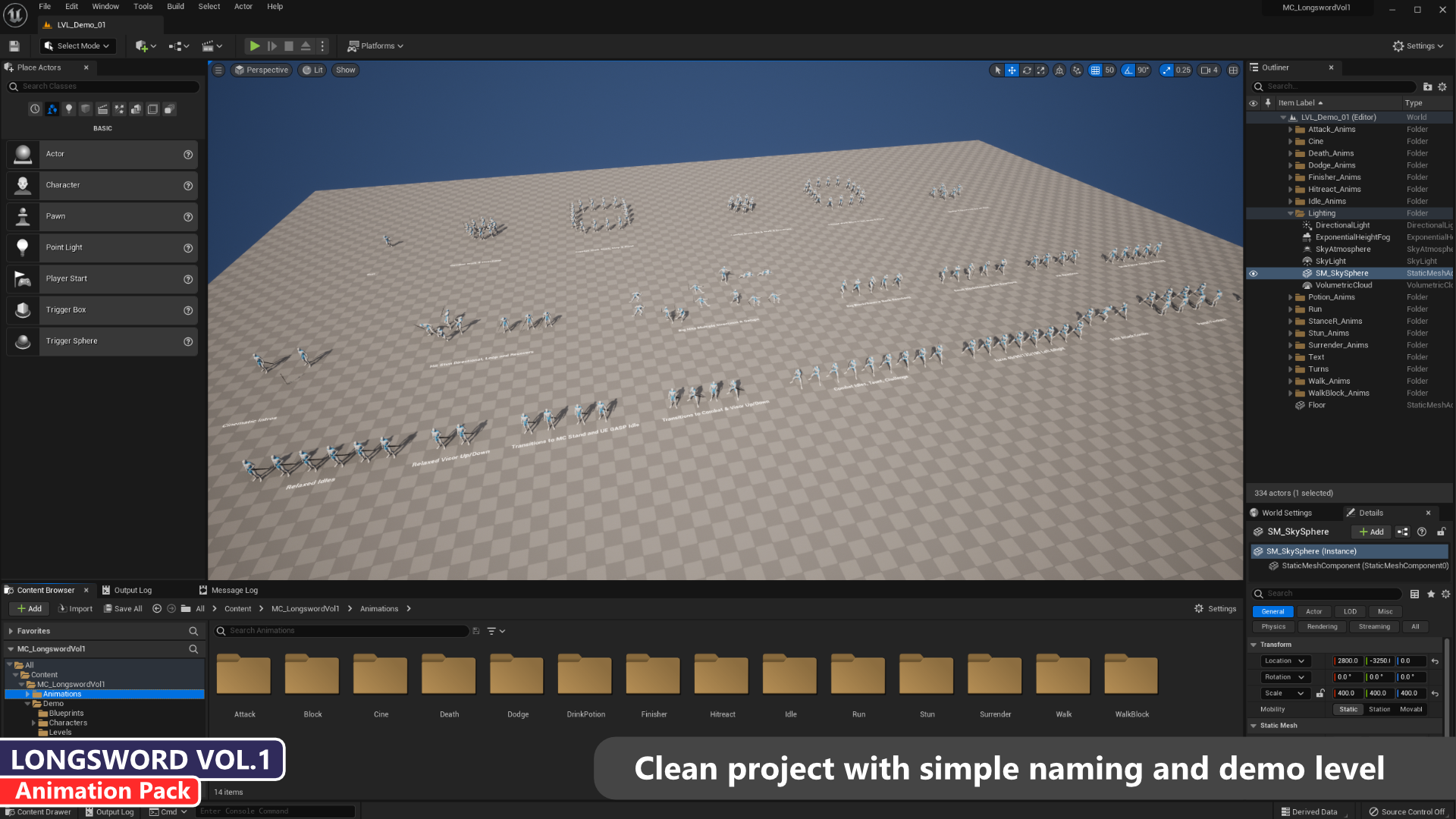Switch to the World Settings tab

point(1286,513)
